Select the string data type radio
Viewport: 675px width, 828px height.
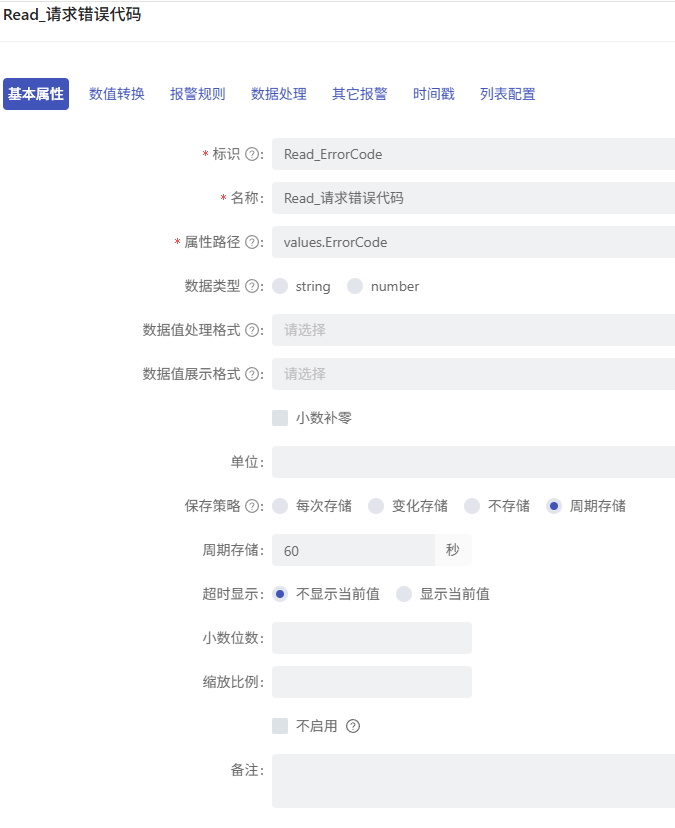[280, 286]
